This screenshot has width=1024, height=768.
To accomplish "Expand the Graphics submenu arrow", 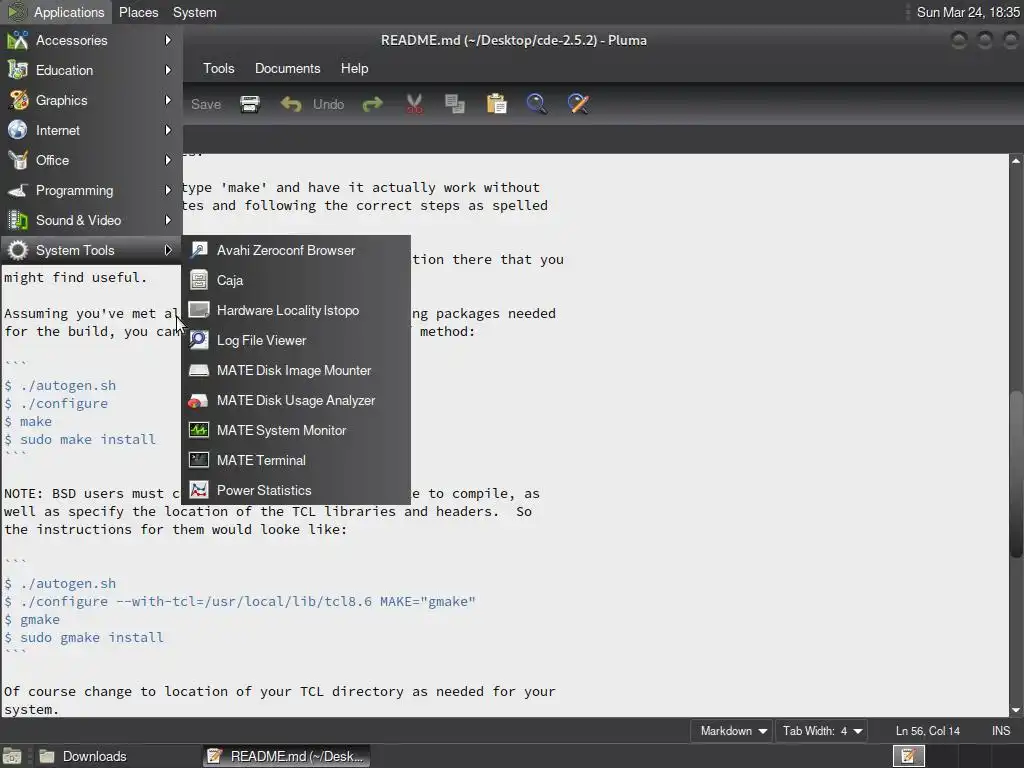I will (168, 101).
